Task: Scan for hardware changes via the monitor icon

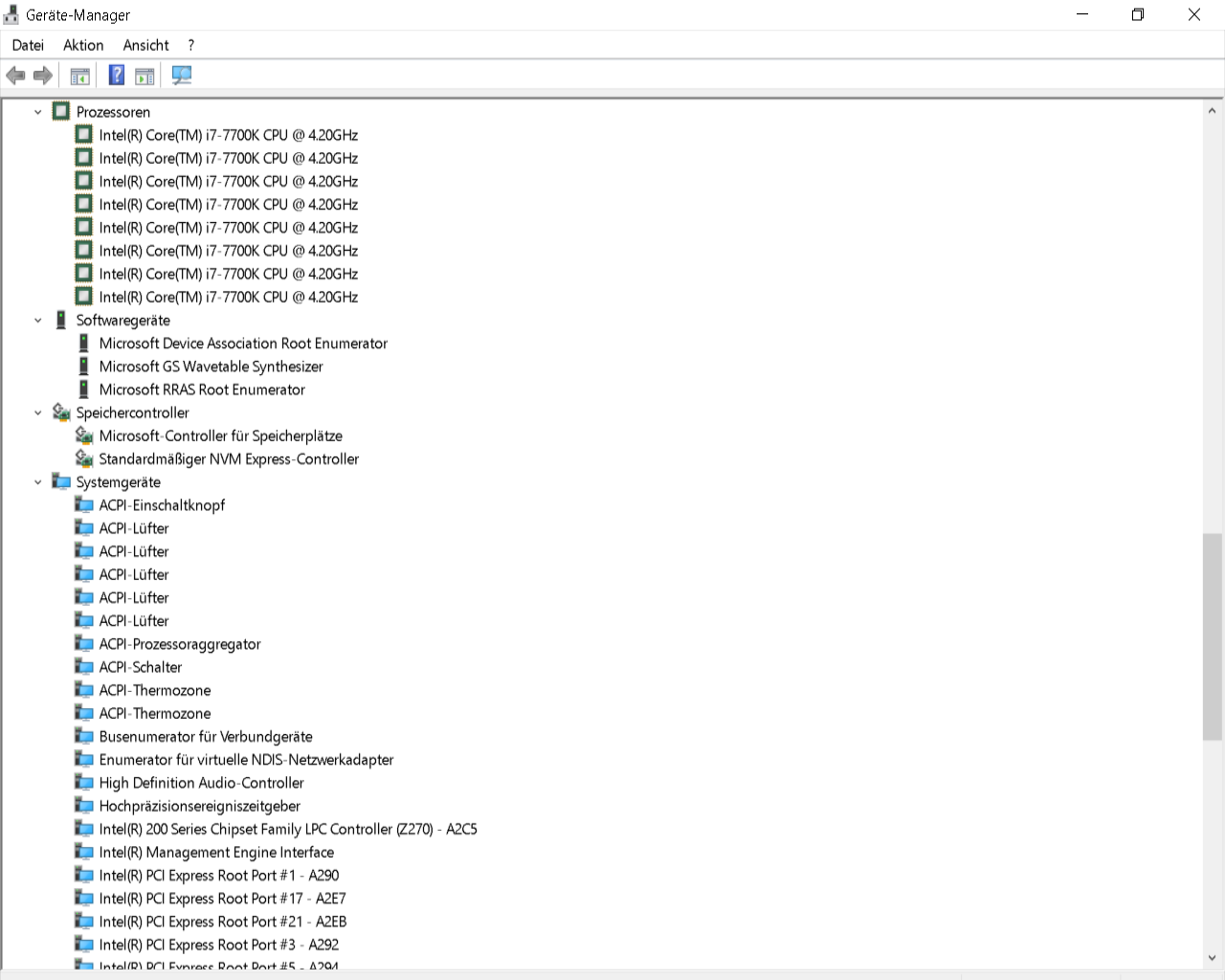Action: tap(182, 76)
